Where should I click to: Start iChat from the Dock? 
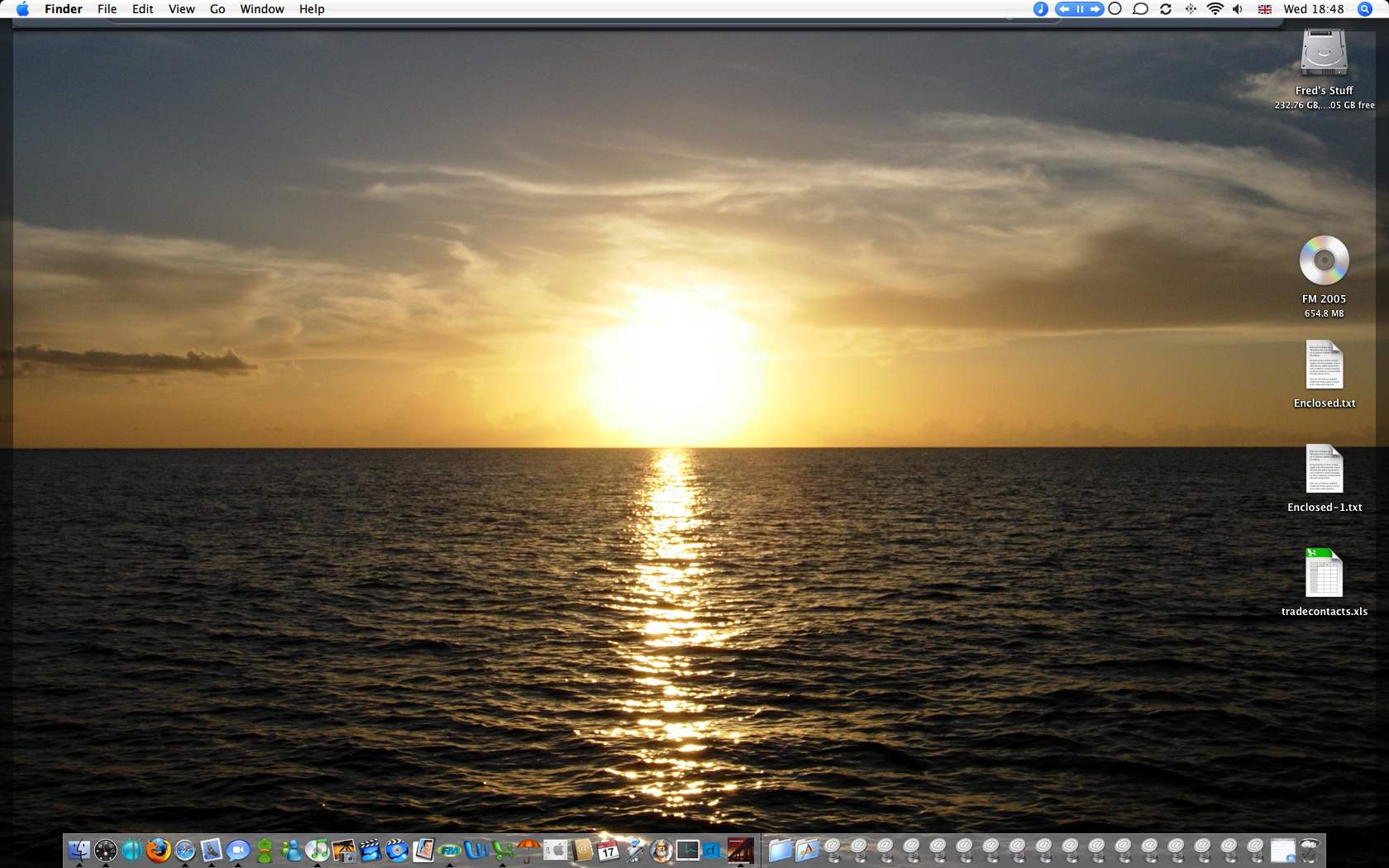[x=238, y=850]
